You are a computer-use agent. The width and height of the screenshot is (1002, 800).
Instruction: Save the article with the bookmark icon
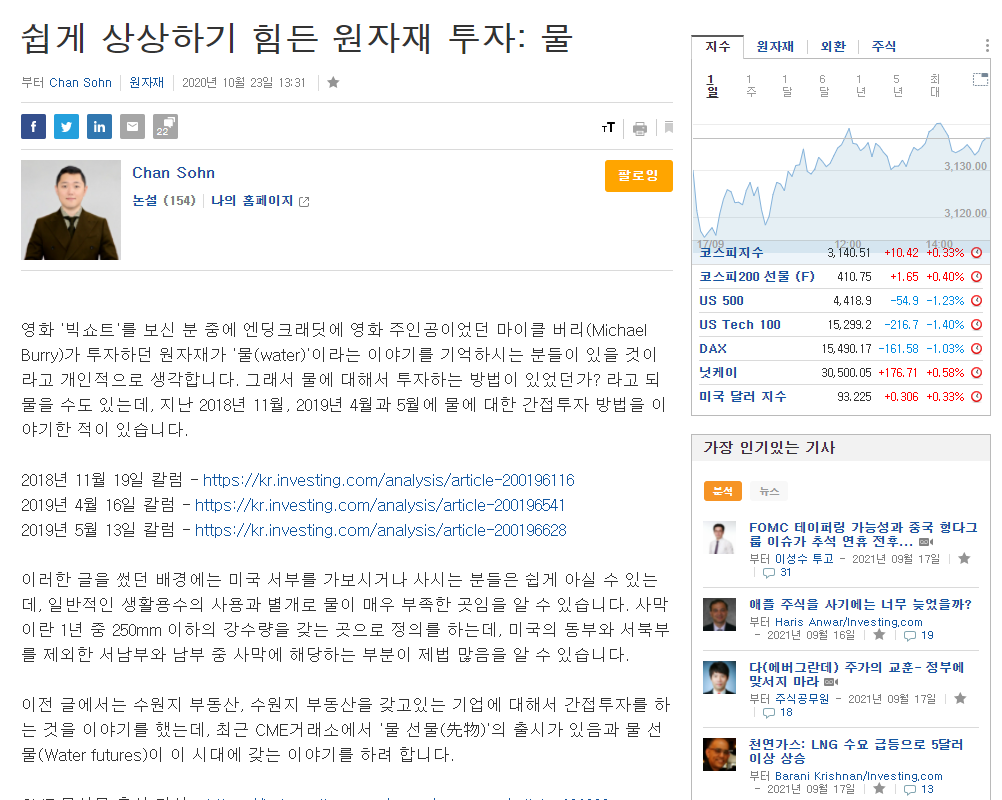click(667, 128)
